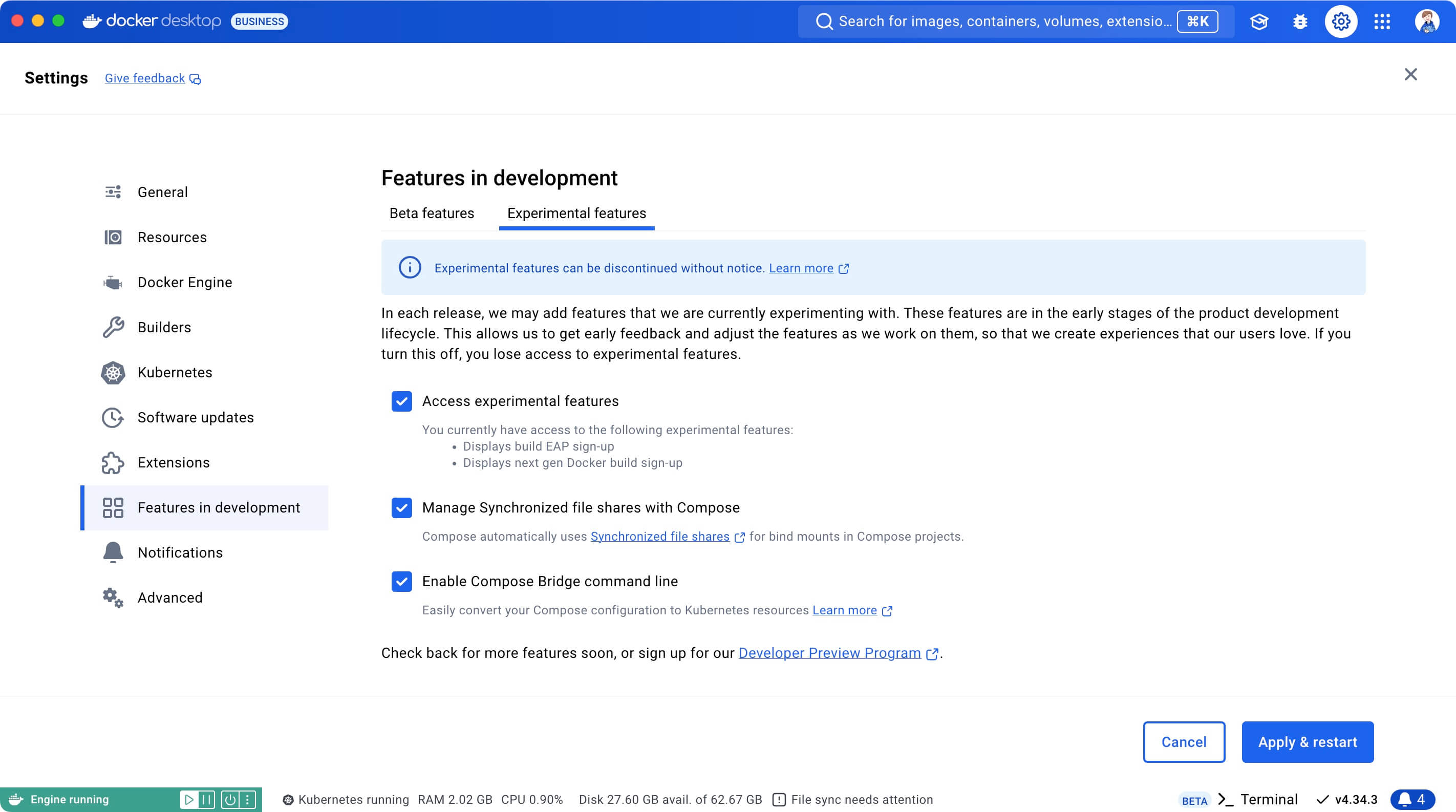The height and width of the screenshot is (812, 1456).
Task: Click the search magnifier icon
Action: coord(824,22)
